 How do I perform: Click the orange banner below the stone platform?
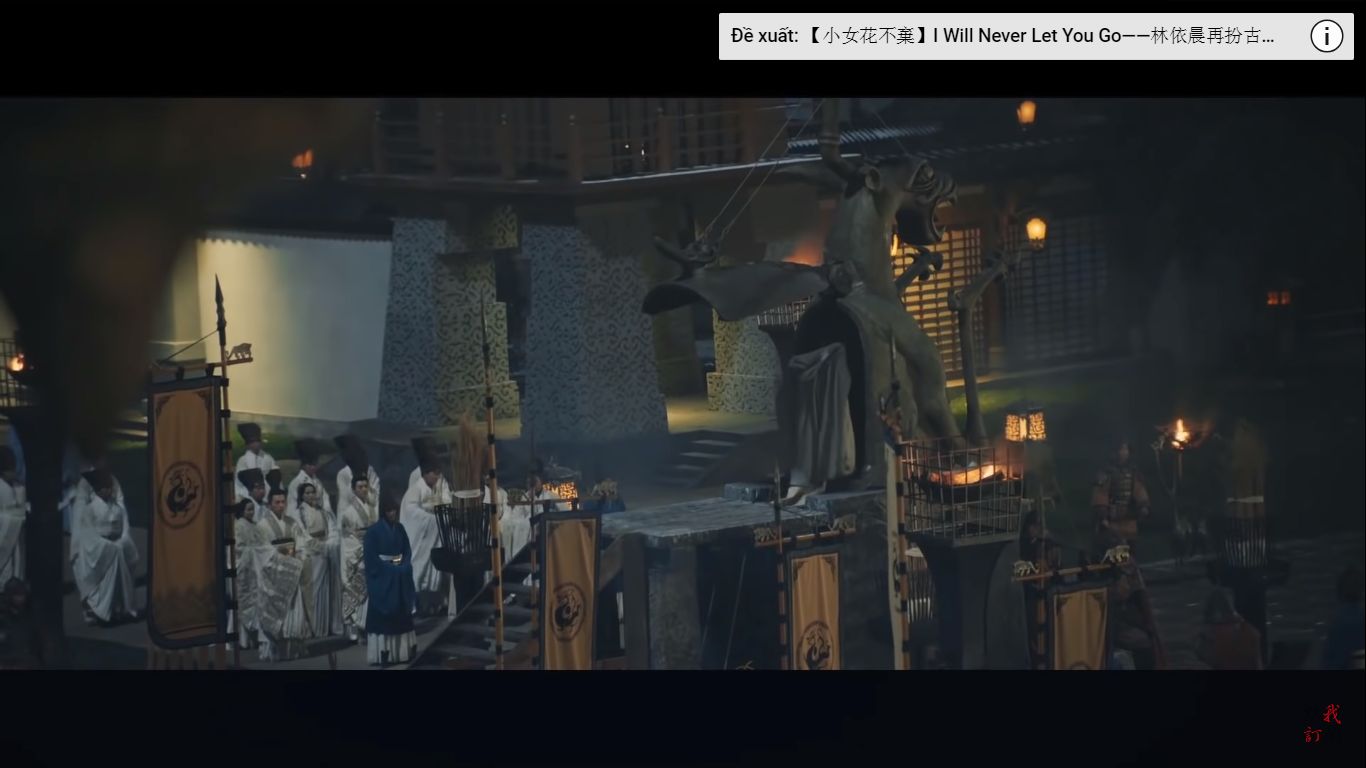click(x=812, y=608)
